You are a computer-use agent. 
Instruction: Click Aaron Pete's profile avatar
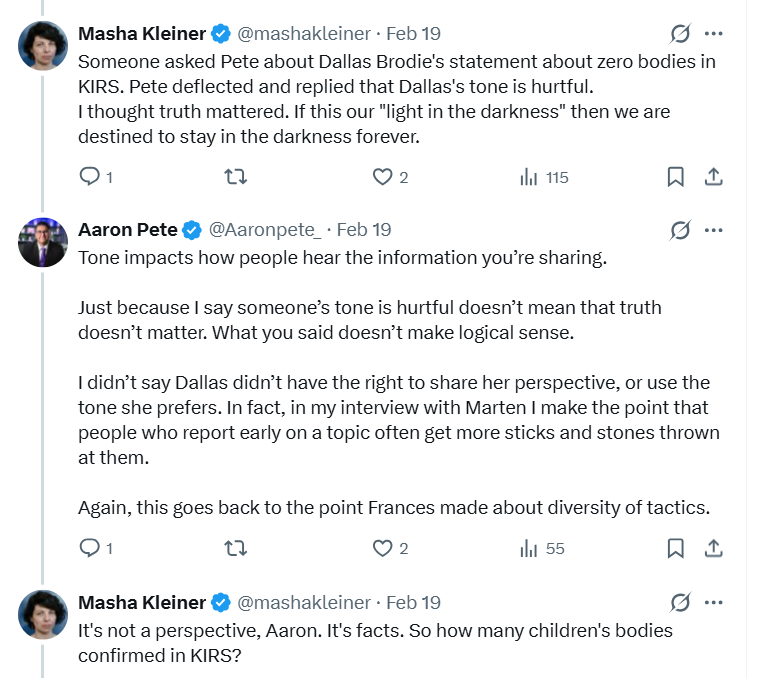tap(42, 241)
